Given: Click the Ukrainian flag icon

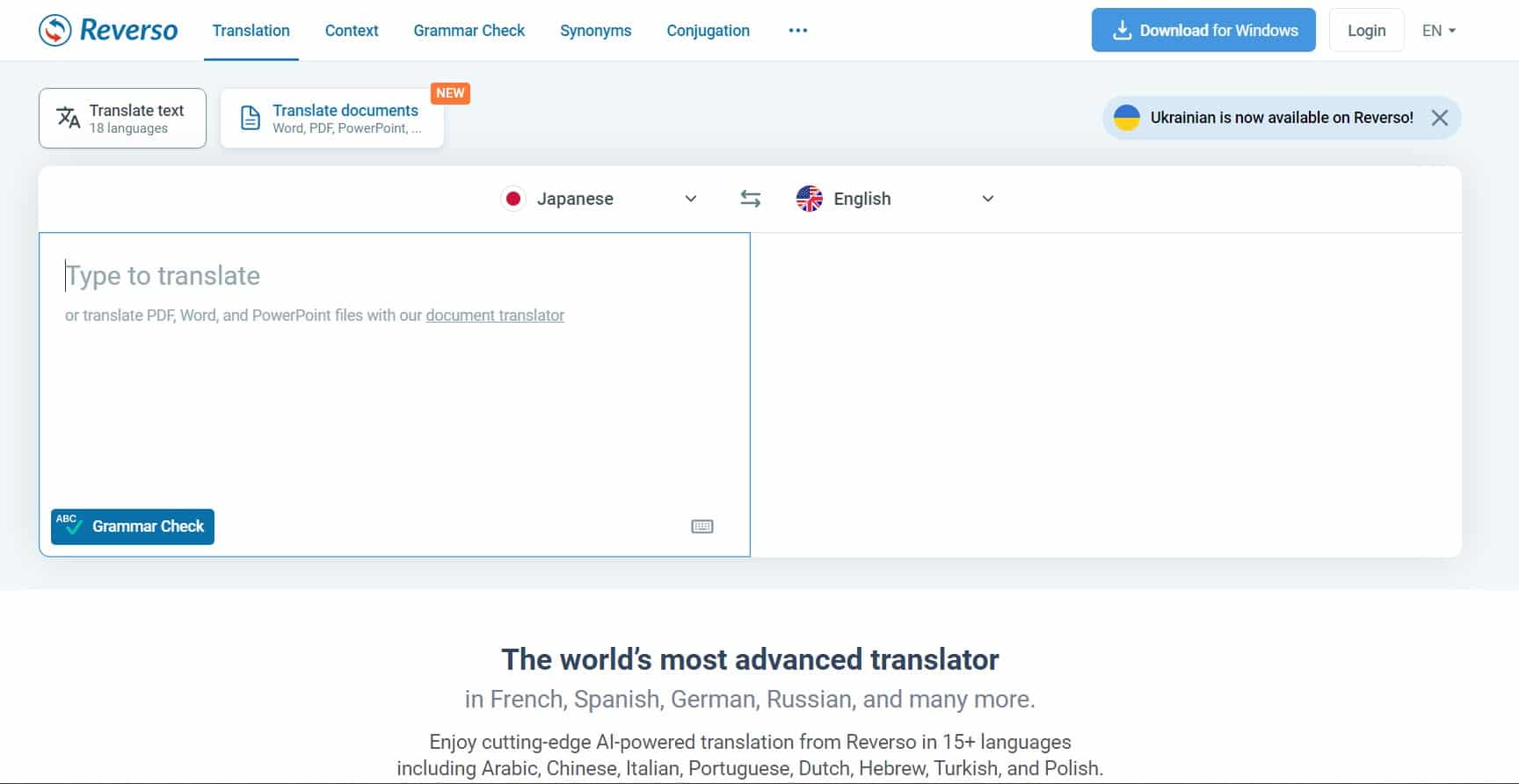Looking at the screenshot, I should (1126, 118).
